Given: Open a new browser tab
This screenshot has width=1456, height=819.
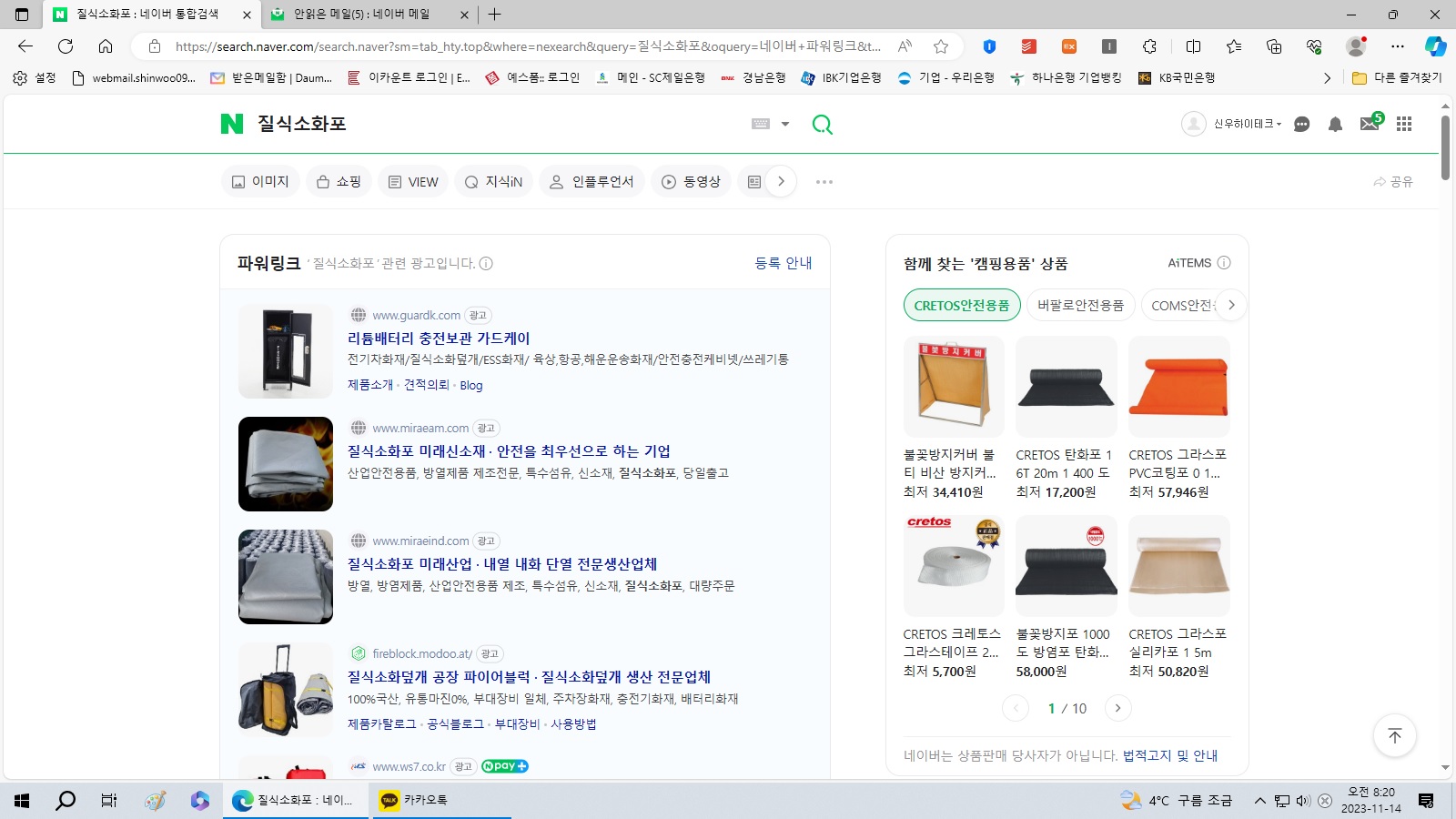Looking at the screenshot, I should (494, 15).
